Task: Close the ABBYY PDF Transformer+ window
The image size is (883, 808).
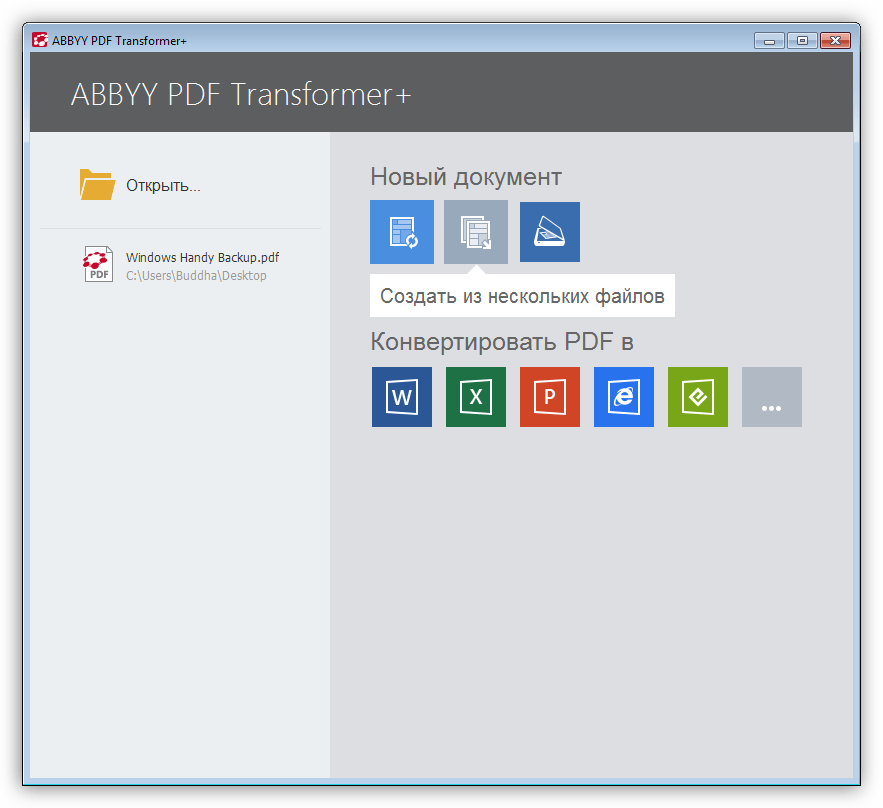Action: (x=836, y=41)
